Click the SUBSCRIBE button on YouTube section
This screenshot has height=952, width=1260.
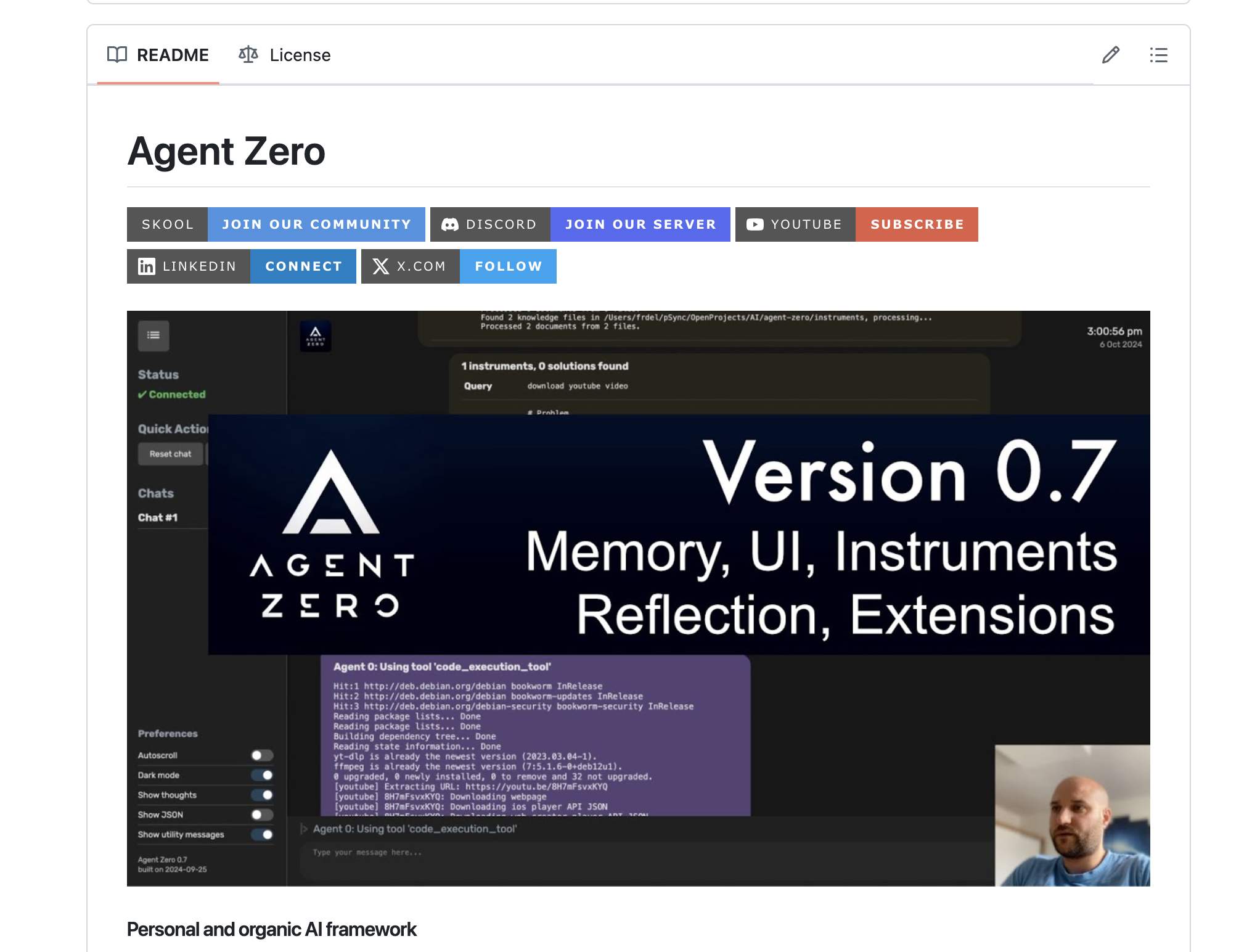pyautogui.click(x=917, y=224)
